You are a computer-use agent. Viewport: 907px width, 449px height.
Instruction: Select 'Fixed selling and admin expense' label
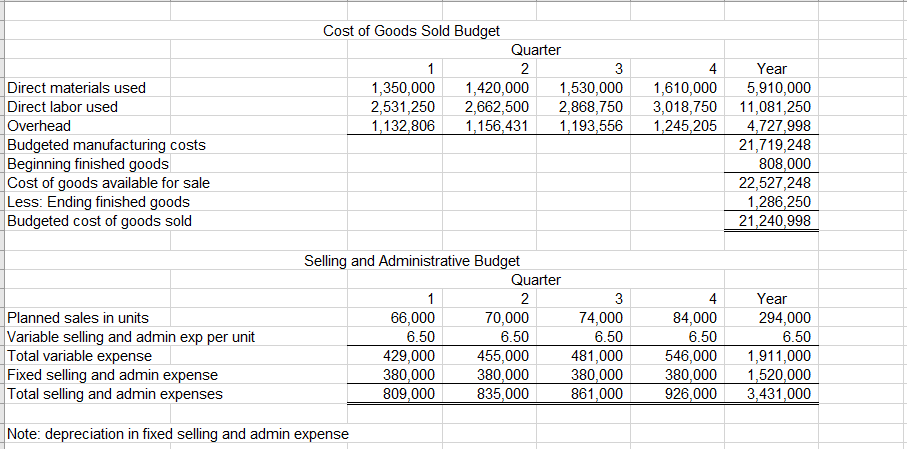[112, 375]
